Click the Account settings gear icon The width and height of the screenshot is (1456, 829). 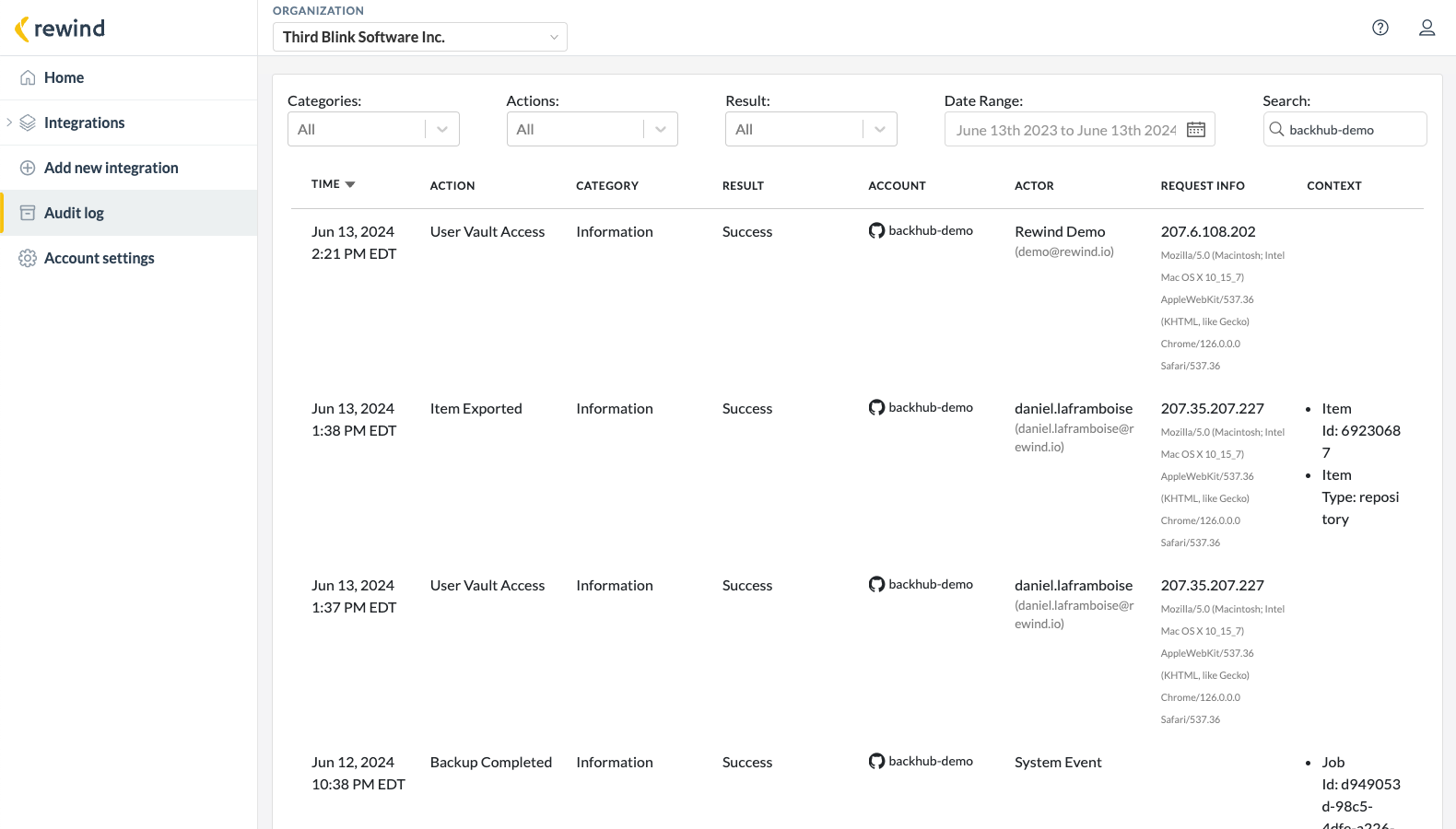[x=28, y=258]
